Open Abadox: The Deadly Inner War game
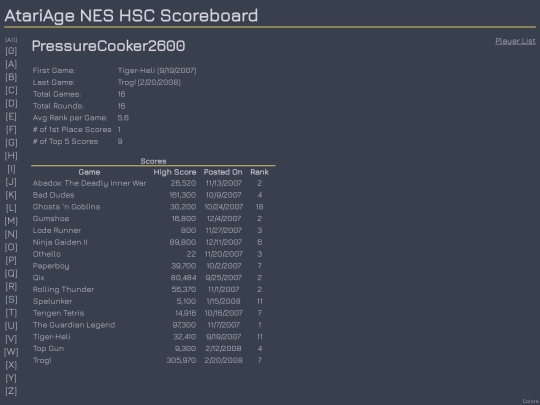 (90, 183)
